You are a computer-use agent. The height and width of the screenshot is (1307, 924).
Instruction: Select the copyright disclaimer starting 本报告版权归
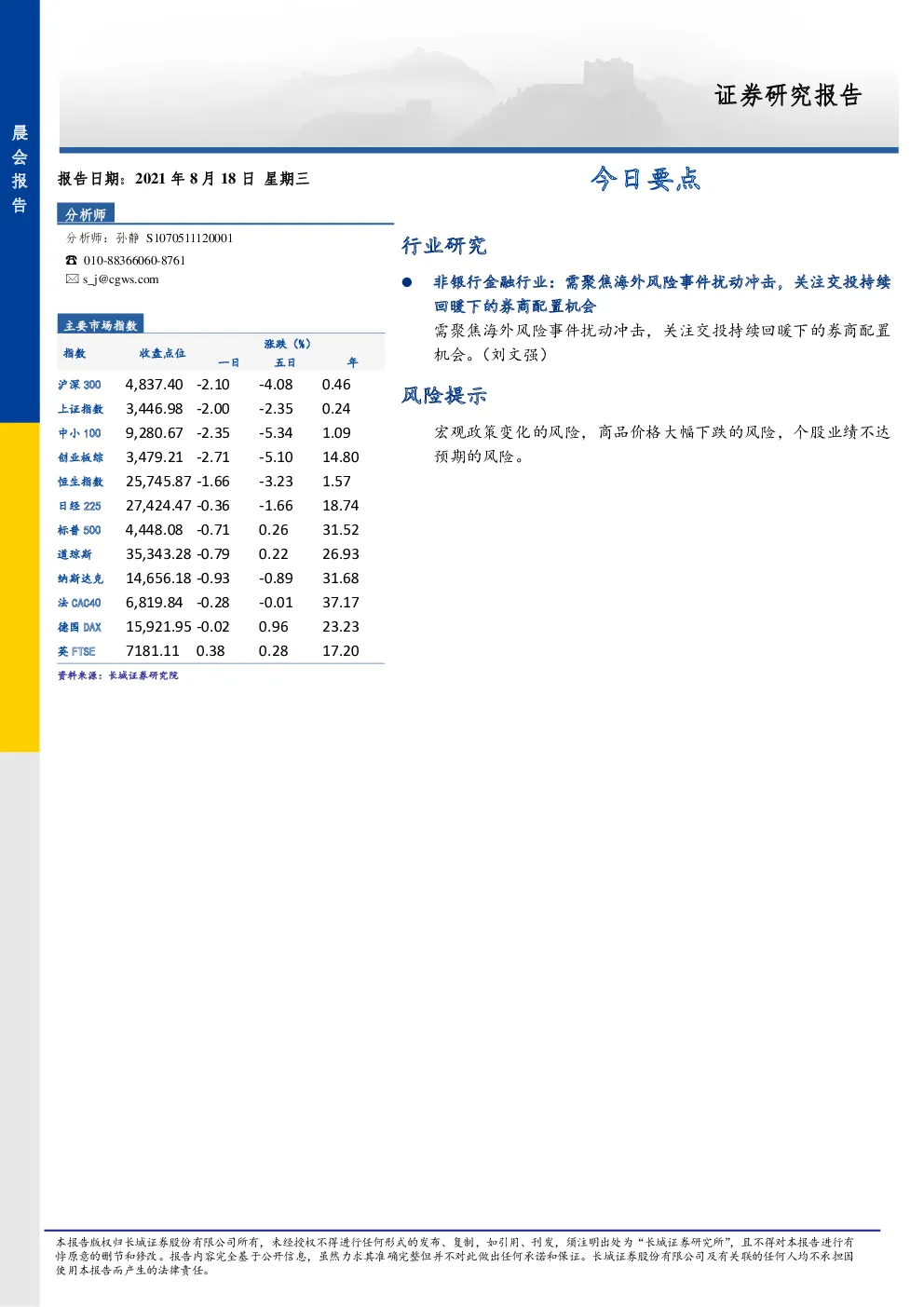(455, 1256)
